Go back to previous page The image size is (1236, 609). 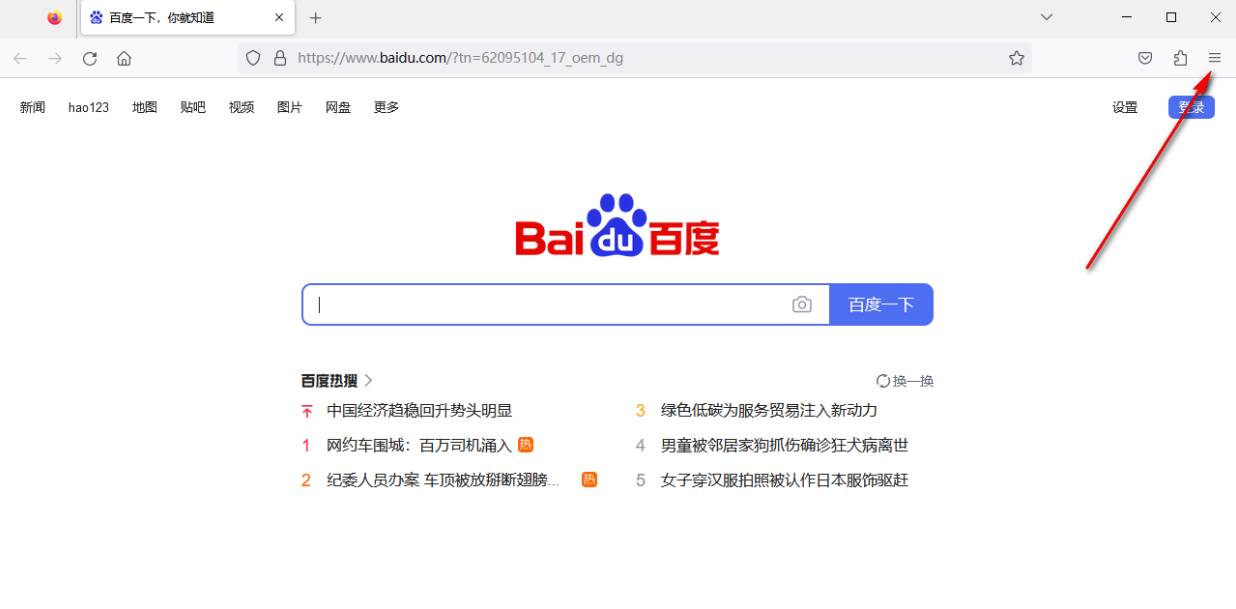click(20, 58)
